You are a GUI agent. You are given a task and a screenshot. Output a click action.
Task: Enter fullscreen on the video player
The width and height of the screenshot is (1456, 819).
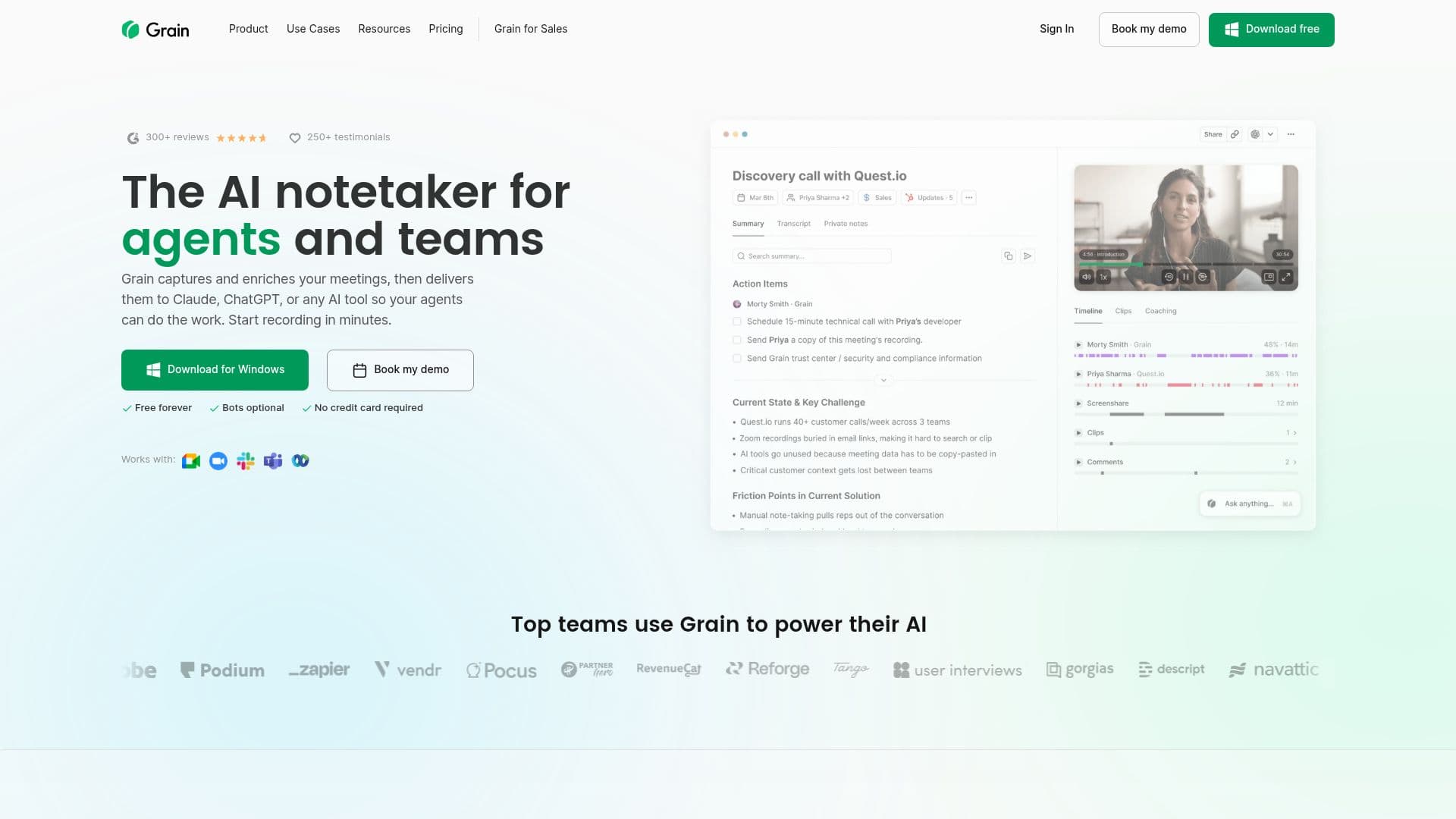click(x=1286, y=277)
